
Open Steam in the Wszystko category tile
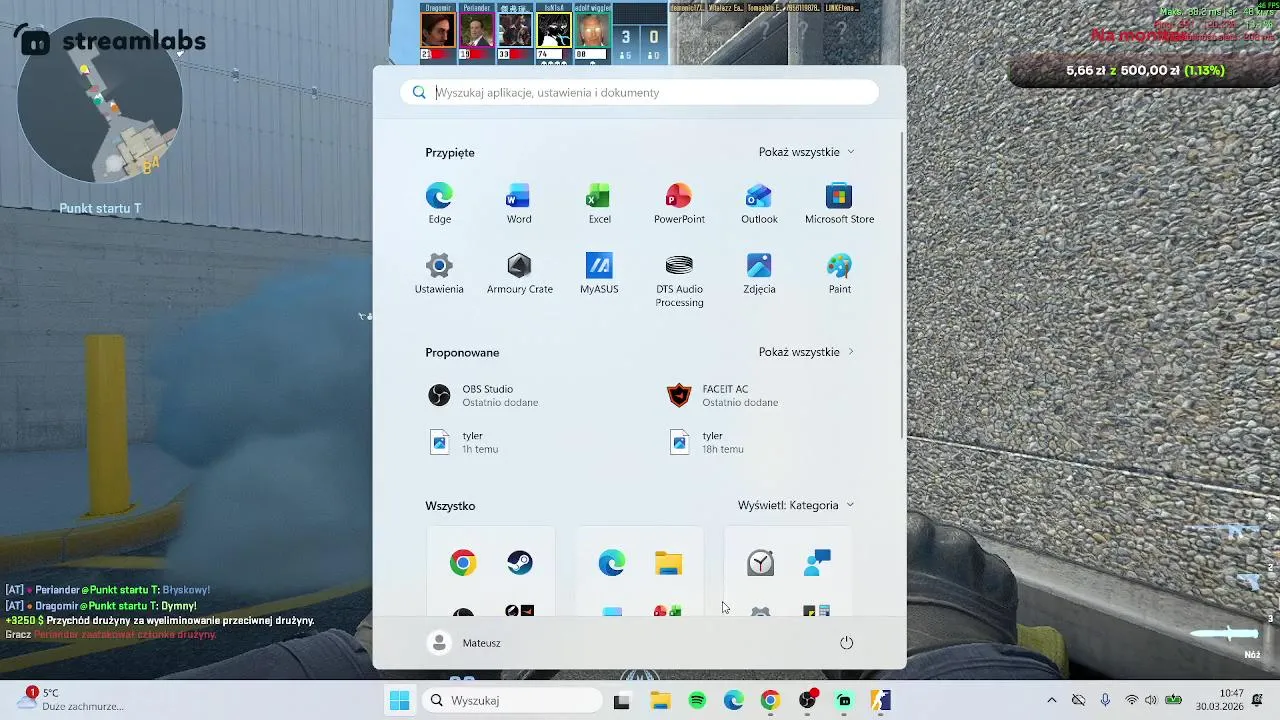tap(519, 563)
